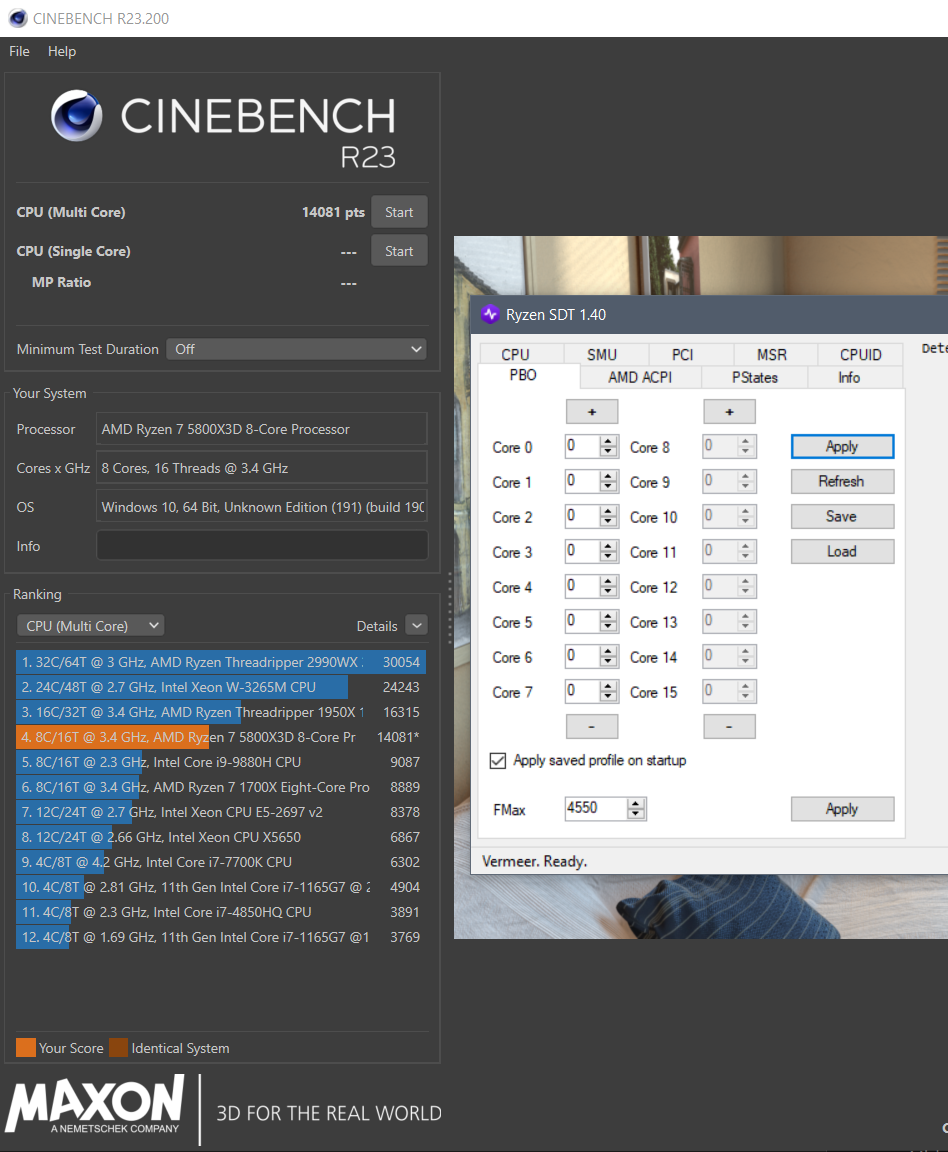The image size is (948, 1152).
Task: Click the Vermeer. Ready. status text
Action: click(x=534, y=861)
